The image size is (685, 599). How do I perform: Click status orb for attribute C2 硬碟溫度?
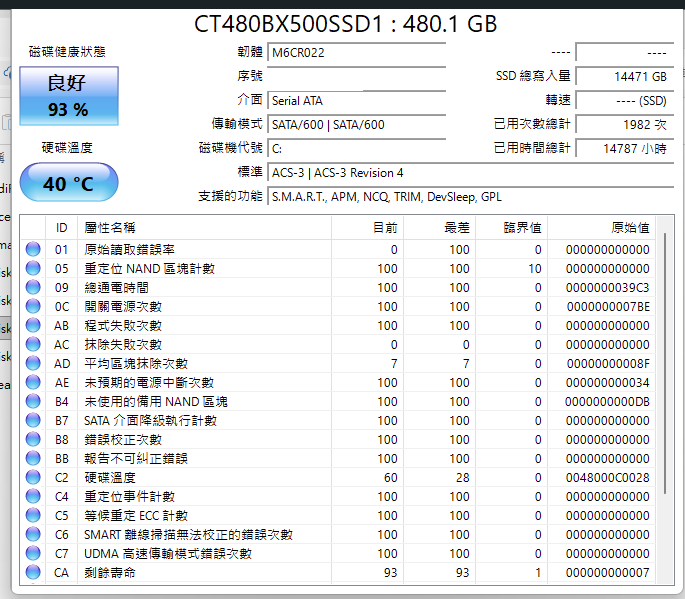(33, 478)
